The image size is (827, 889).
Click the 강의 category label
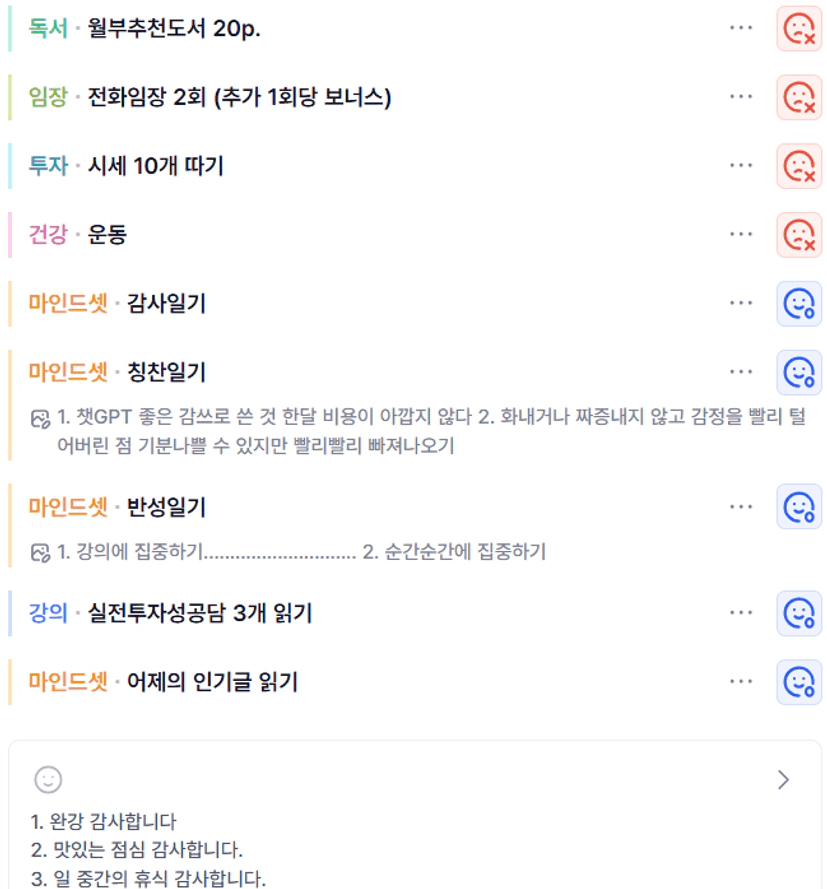click(48, 613)
